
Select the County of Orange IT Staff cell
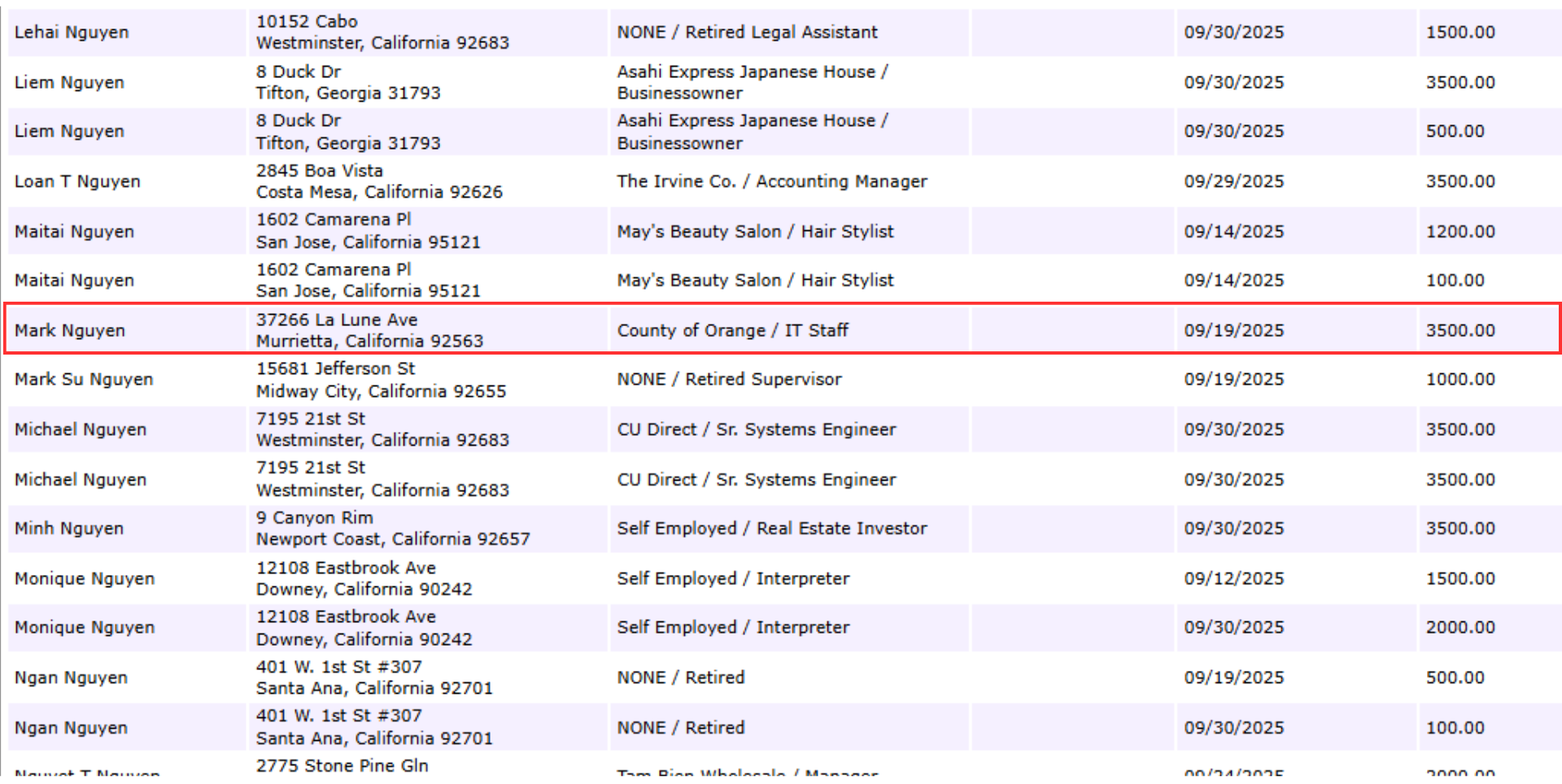(732, 331)
